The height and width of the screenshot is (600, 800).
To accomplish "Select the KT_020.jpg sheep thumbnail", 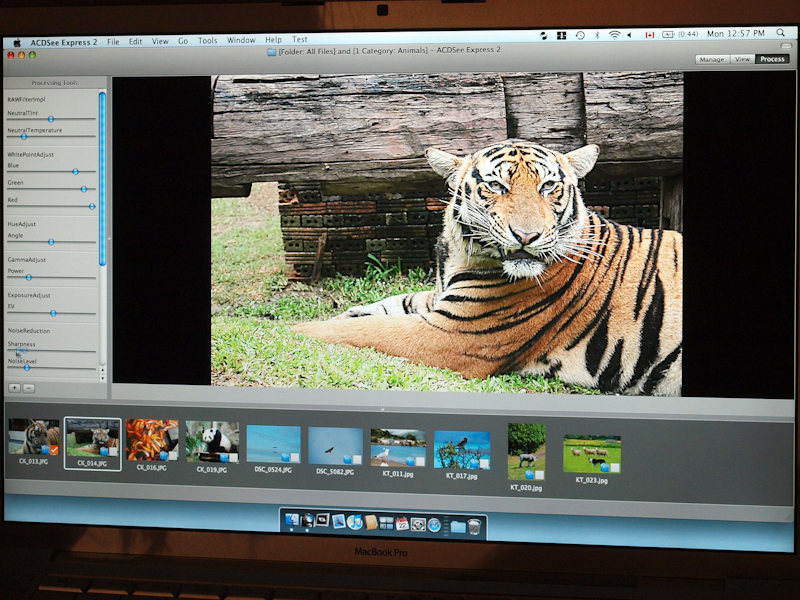I will pos(527,452).
